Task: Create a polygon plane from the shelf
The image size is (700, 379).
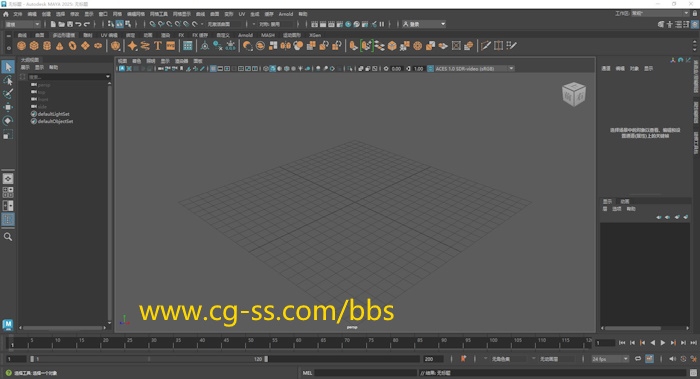Action: point(85,46)
